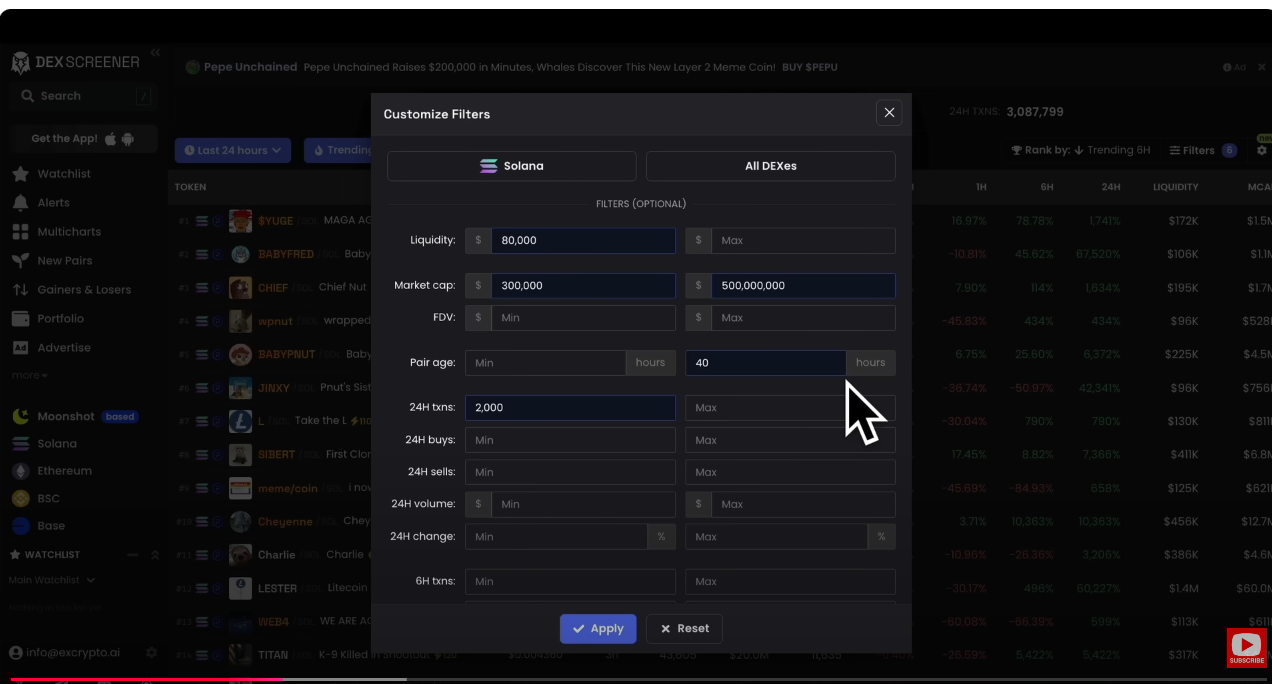Open New Pairs from the sidebar

(x=64, y=261)
